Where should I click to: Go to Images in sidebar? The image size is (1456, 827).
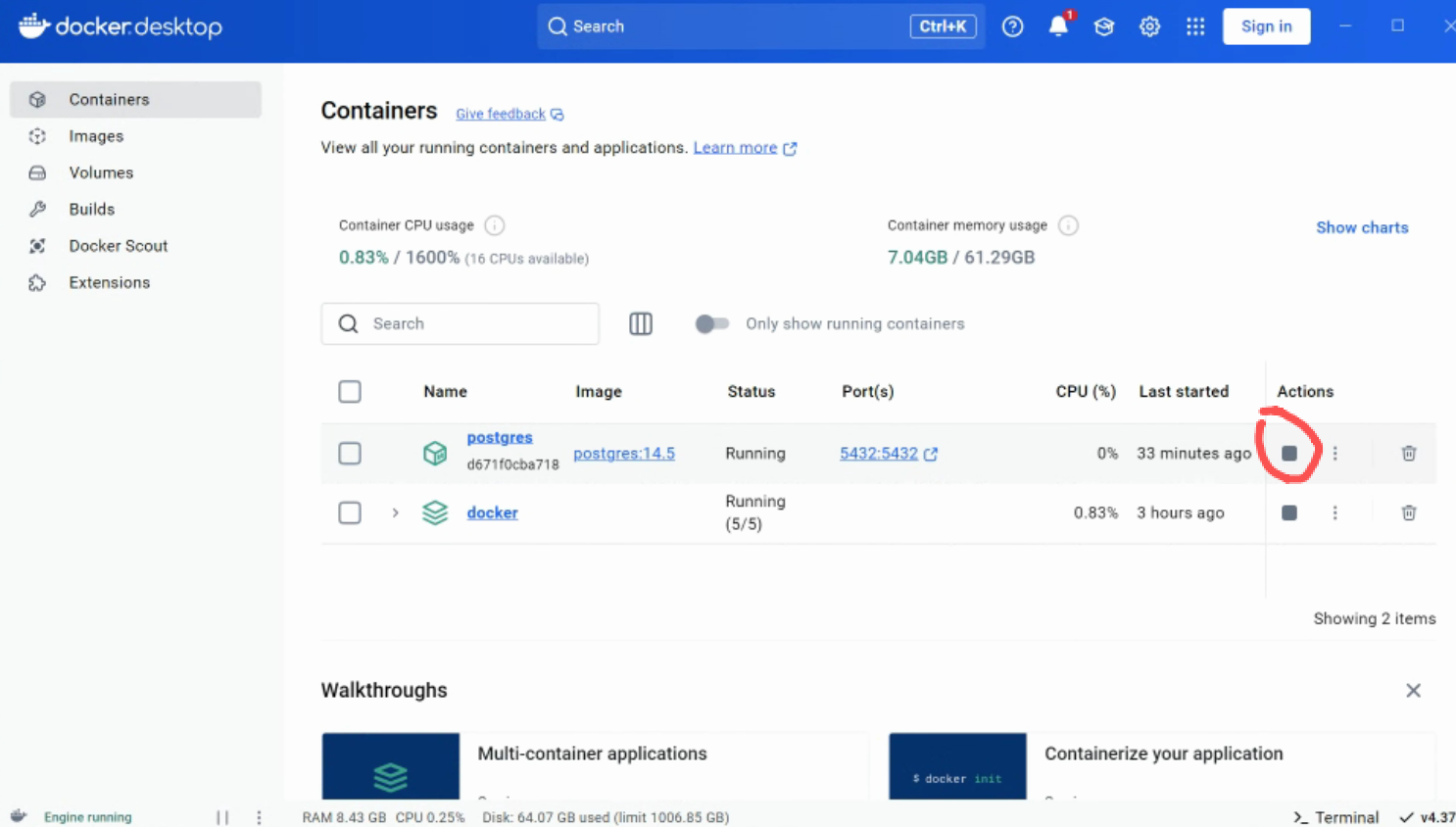[96, 136]
